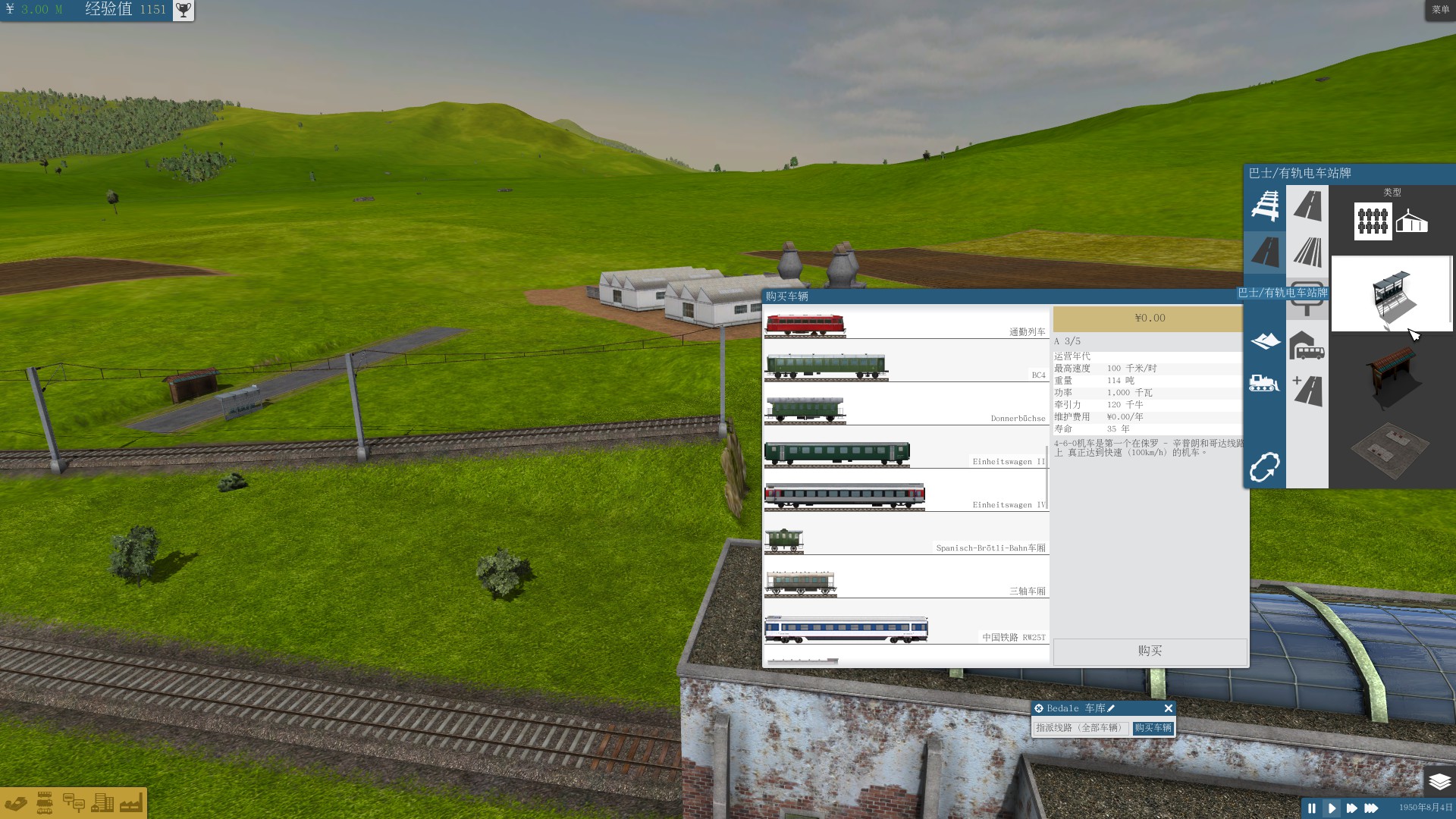This screenshot has height=819, width=1456.
Task: Select passenger station type toggle
Action: point(1373,221)
